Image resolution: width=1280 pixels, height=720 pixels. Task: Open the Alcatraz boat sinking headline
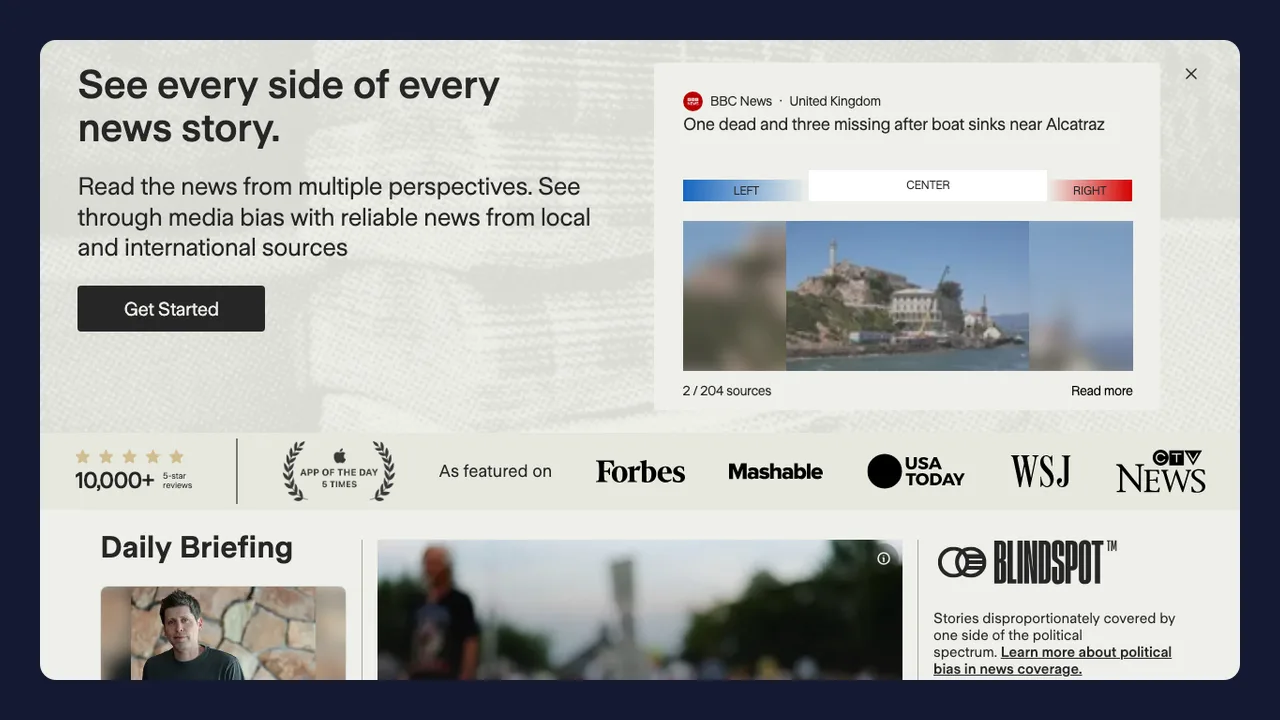tap(894, 125)
